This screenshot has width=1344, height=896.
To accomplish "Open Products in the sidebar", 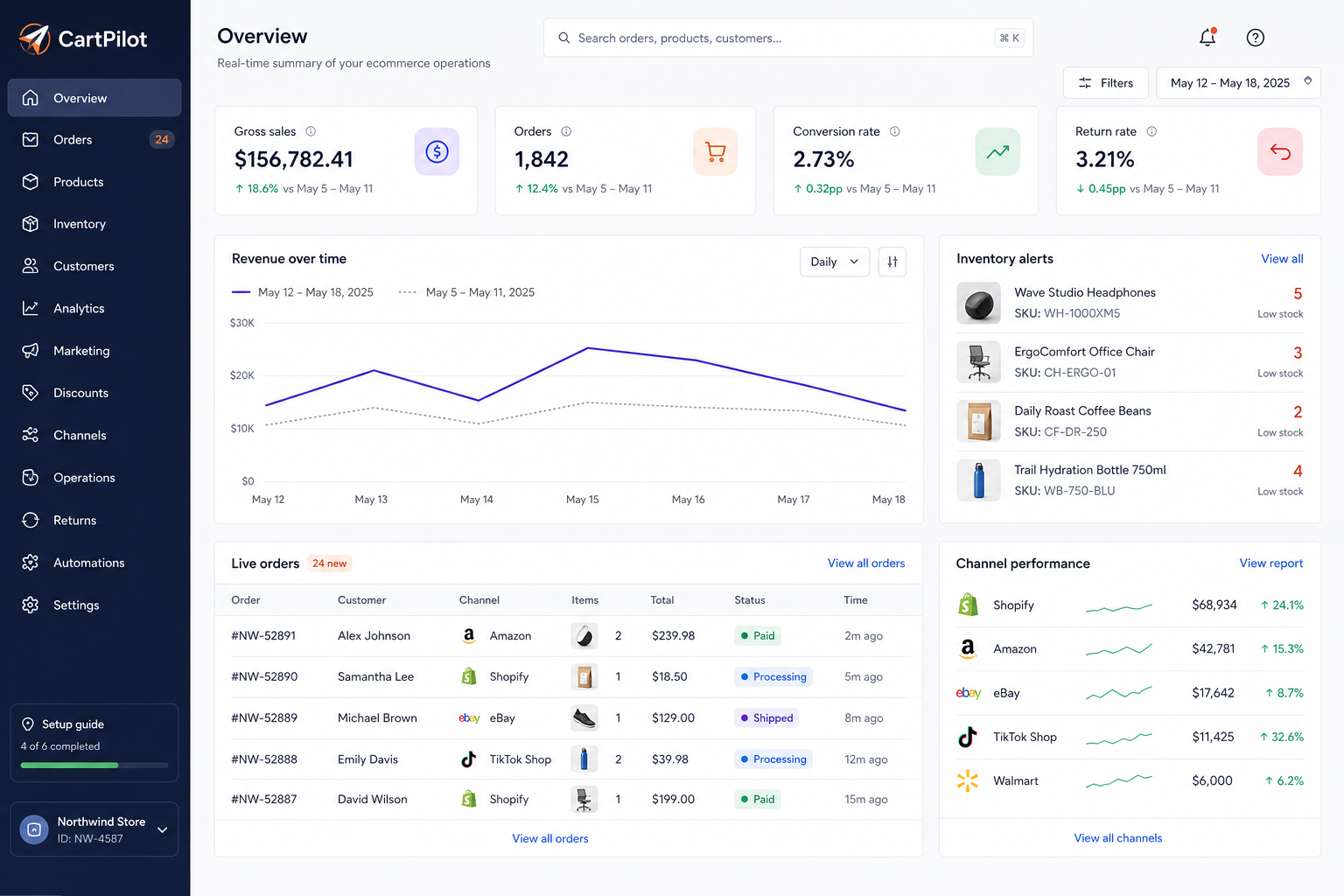I will 94,182.
